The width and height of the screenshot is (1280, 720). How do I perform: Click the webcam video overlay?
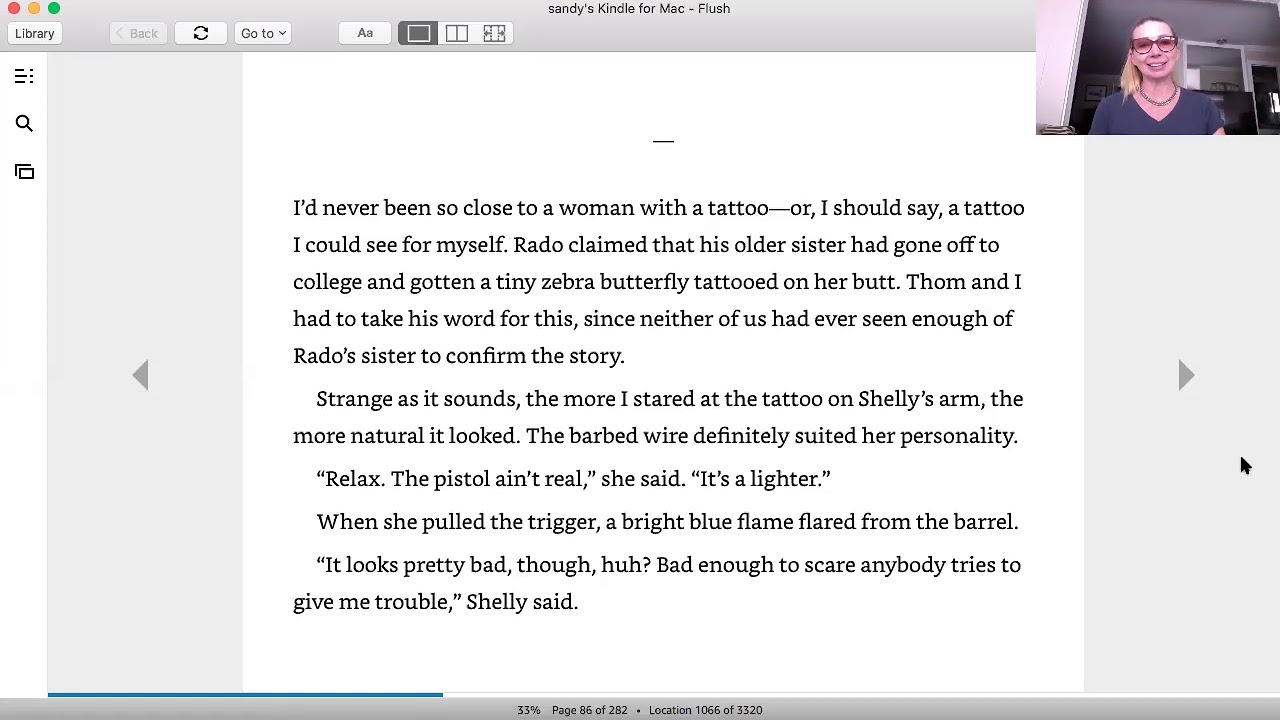click(x=1158, y=67)
